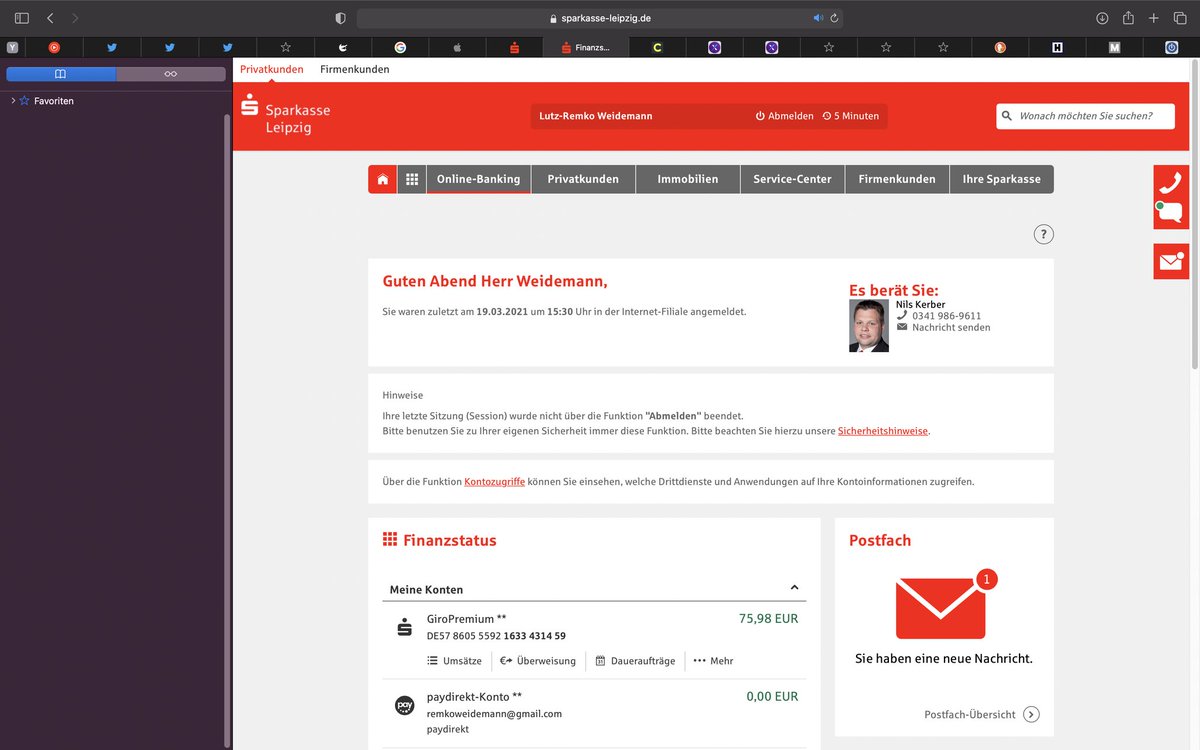Open the Immobilien menu

(688, 179)
